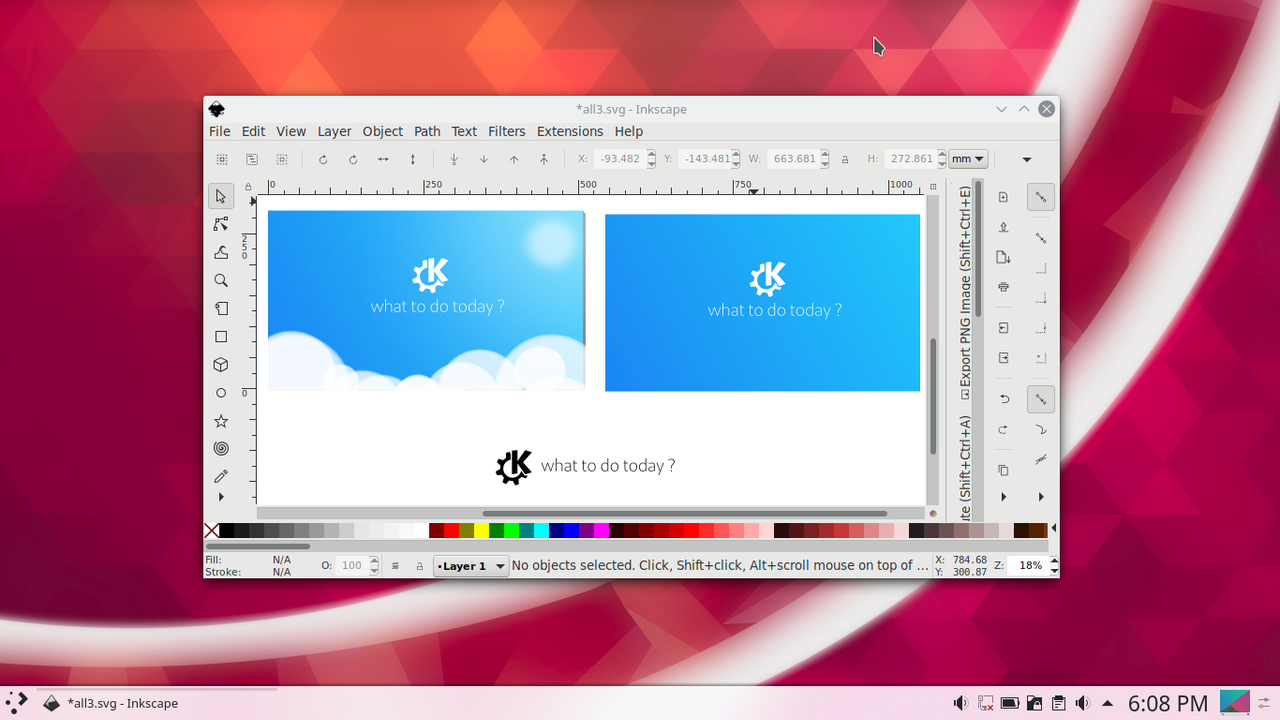
Task: Select the Measure tool
Action: coord(221,308)
